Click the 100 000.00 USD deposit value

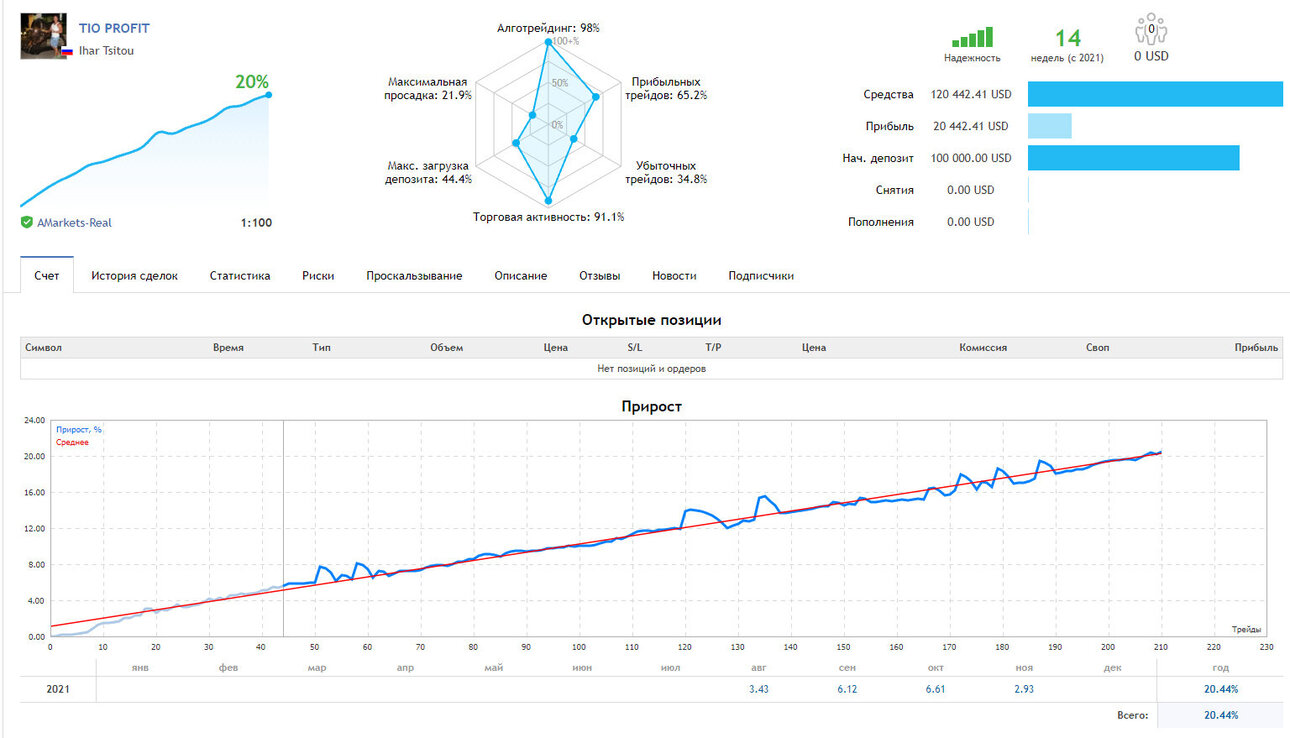pos(971,158)
